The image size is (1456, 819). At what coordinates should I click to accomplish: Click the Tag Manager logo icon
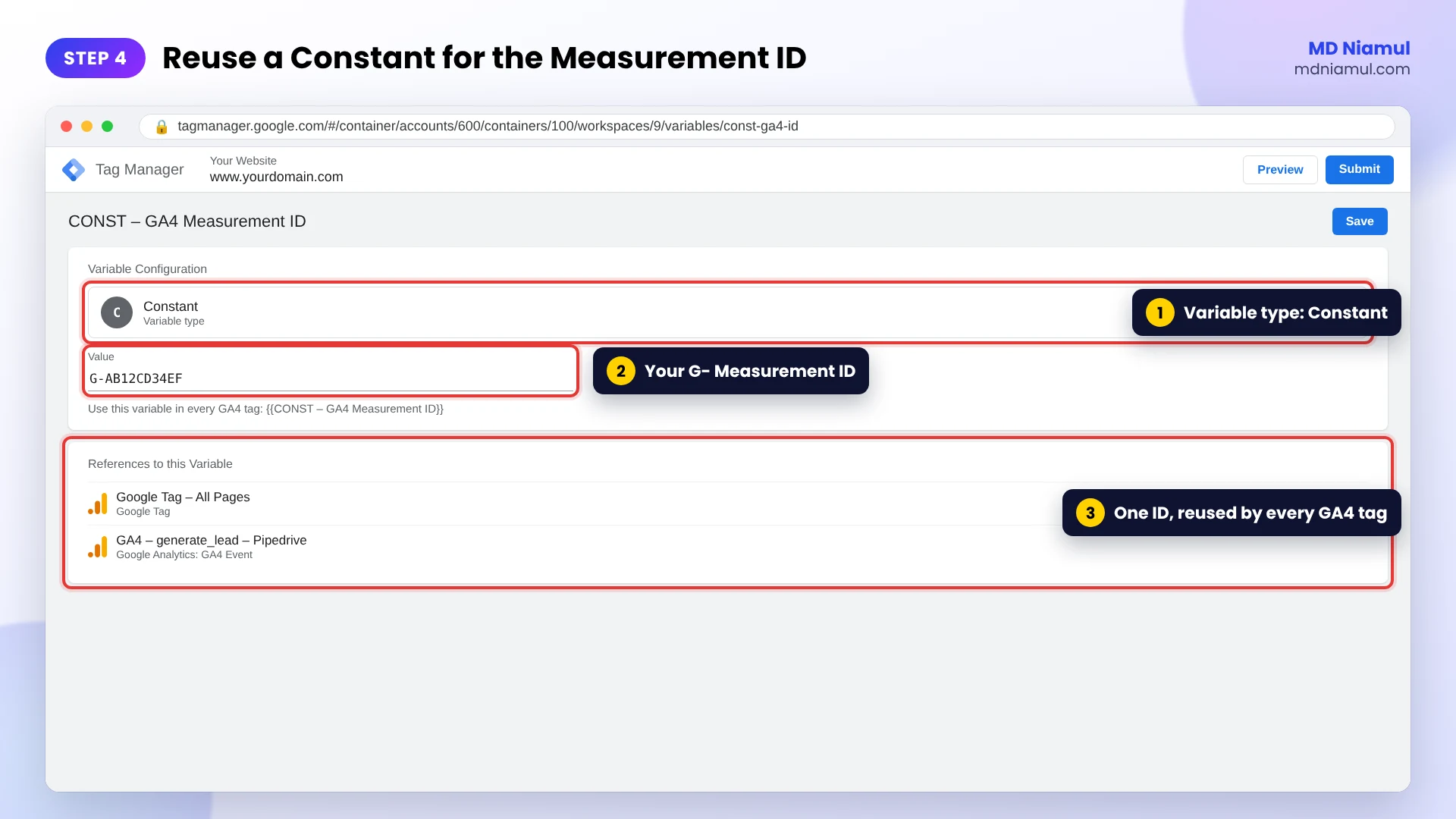tap(74, 170)
